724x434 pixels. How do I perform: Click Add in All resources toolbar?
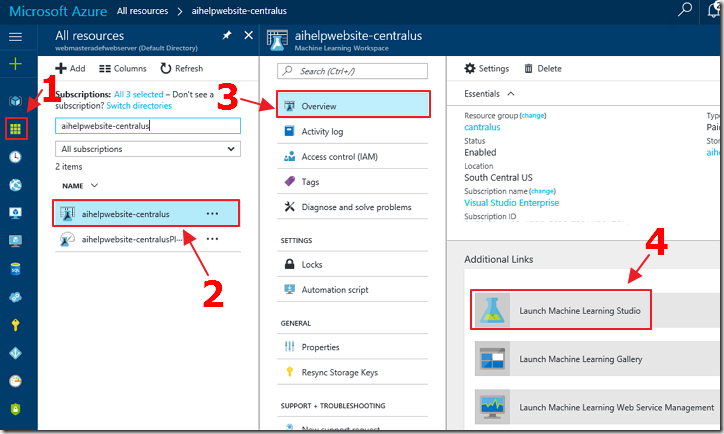[x=70, y=68]
